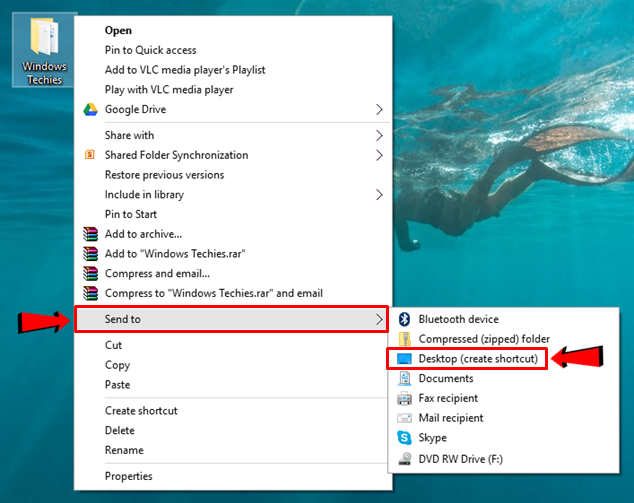Screen dimensions: 634x503
Task: Click the Google Drive icon in menu
Action: (x=90, y=109)
